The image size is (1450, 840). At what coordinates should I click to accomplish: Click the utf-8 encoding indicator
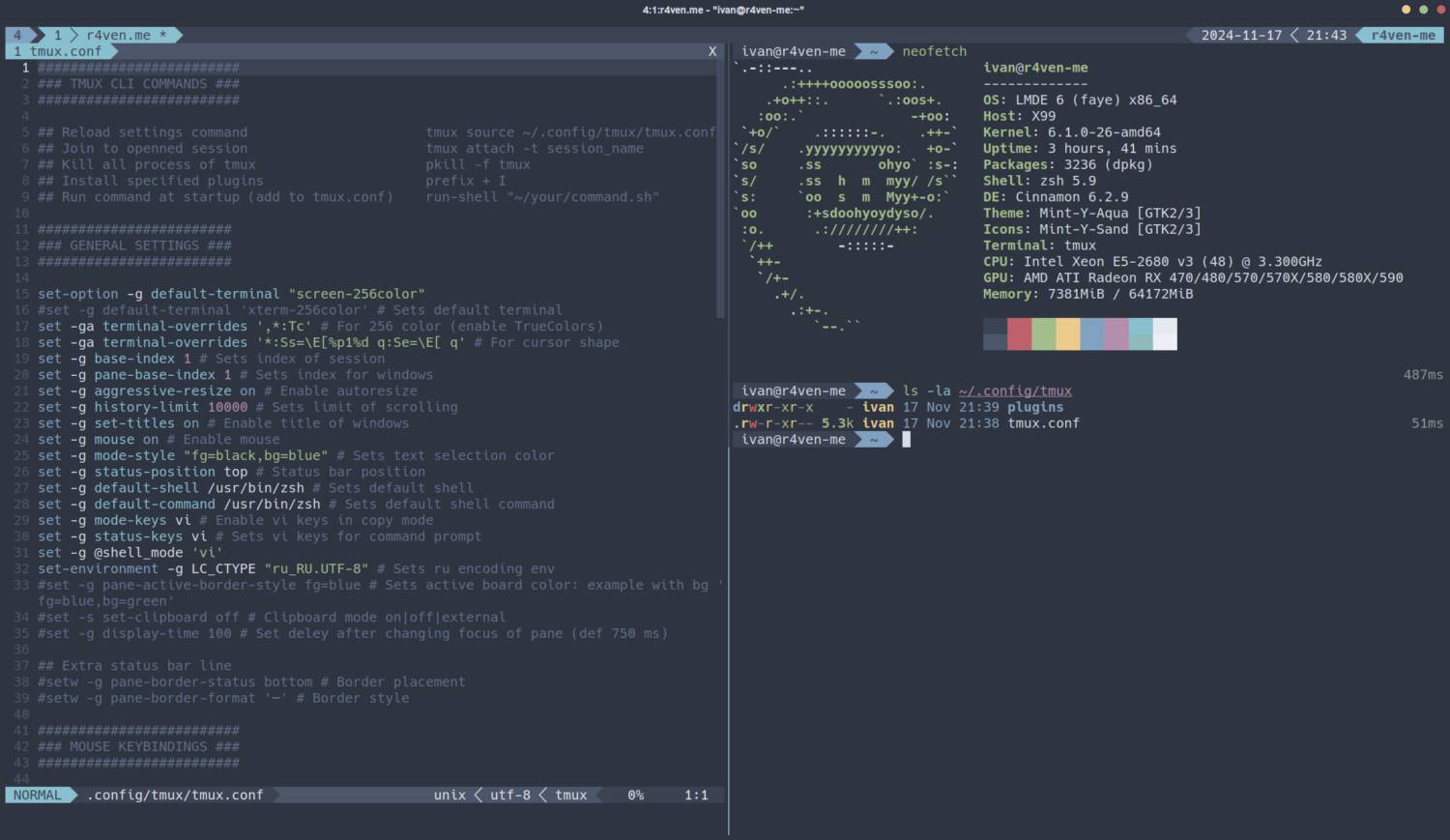[x=509, y=795]
